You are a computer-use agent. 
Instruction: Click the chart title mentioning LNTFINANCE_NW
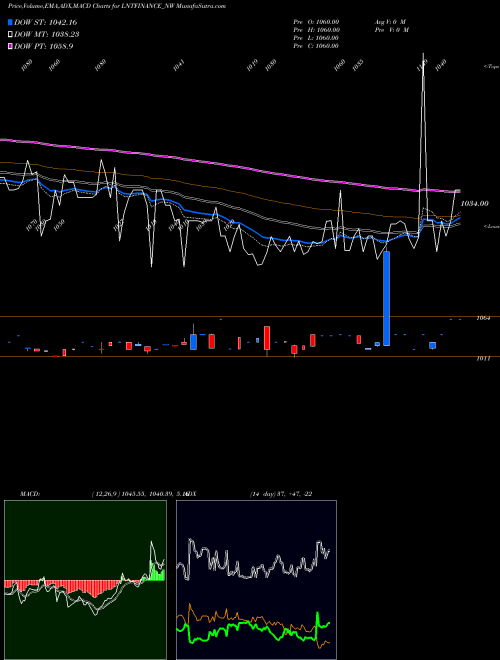117,6
